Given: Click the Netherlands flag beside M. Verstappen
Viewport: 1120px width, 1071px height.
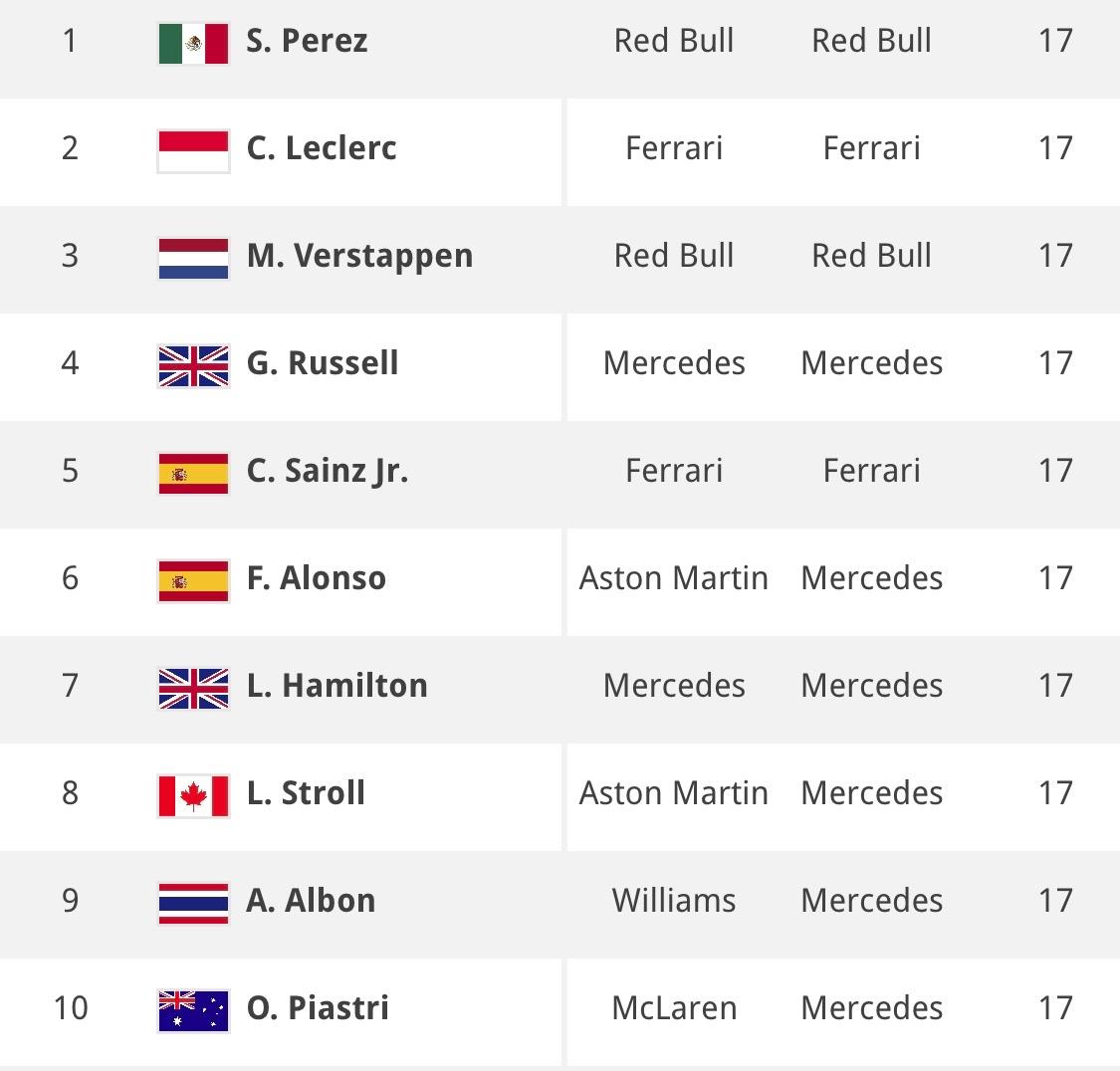Looking at the screenshot, I should tap(193, 258).
